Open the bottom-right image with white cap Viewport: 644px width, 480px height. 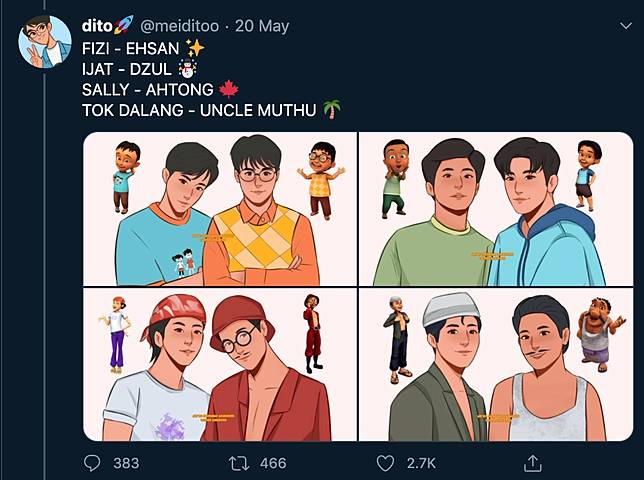pyautogui.click(x=496, y=365)
